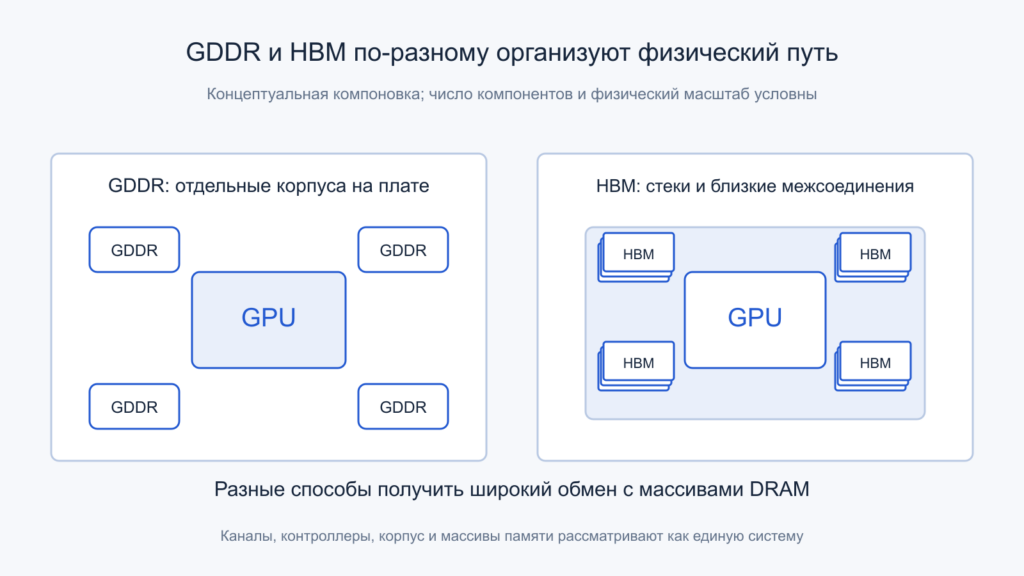Click the GPU block in the HBM panel
Image resolution: width=1024 pixels, height=576 pixels.
[755, 320]
